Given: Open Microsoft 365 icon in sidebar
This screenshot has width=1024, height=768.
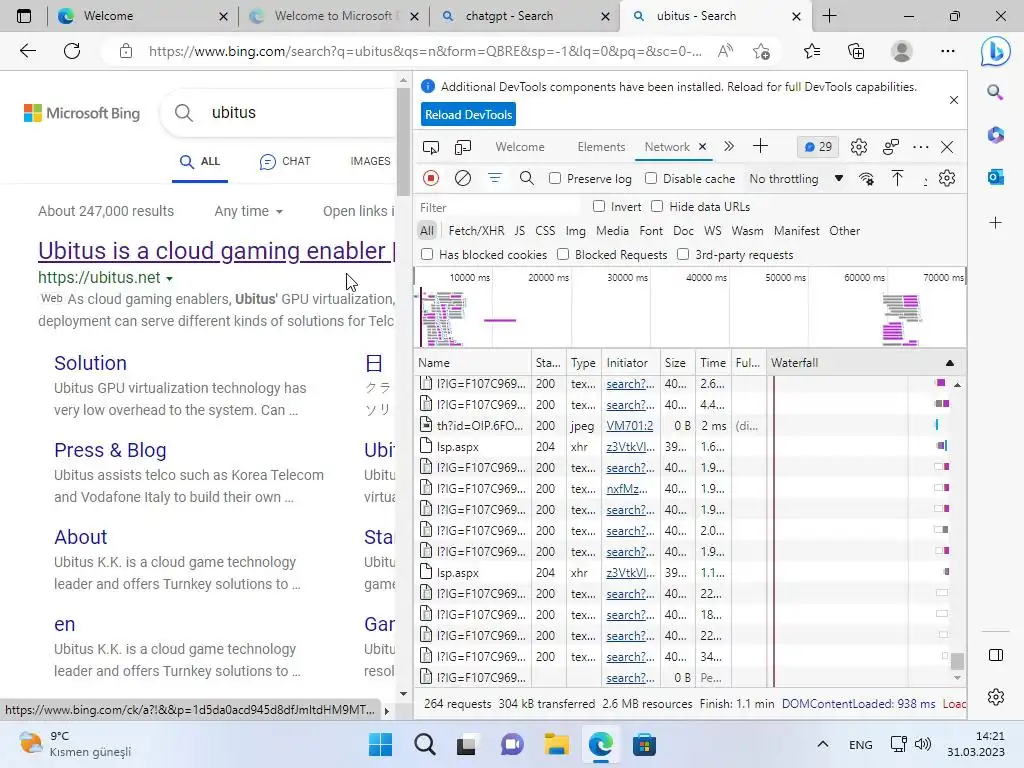Looking at the screenshot, I should [995, 135].
